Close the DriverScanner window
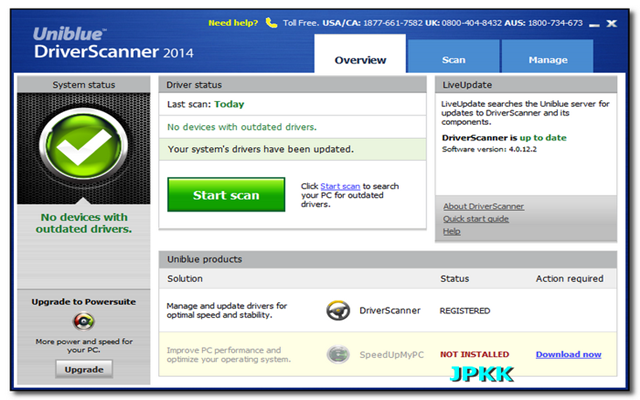This screenshot has width=640, height=400. 611,24
